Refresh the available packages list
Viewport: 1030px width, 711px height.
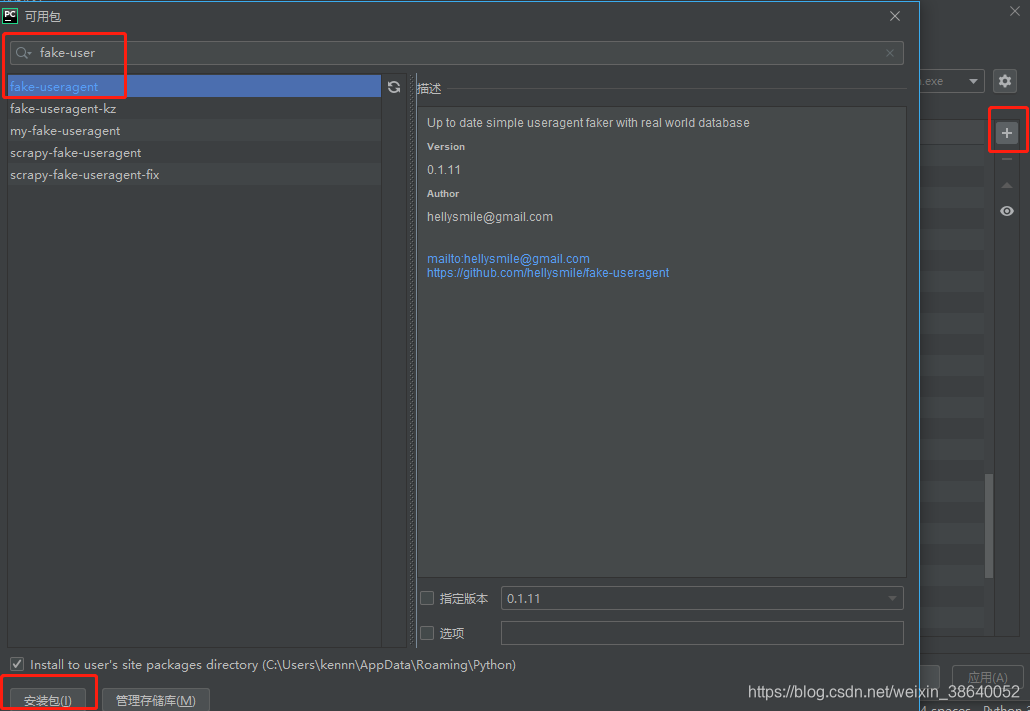(x=393, y=87)
